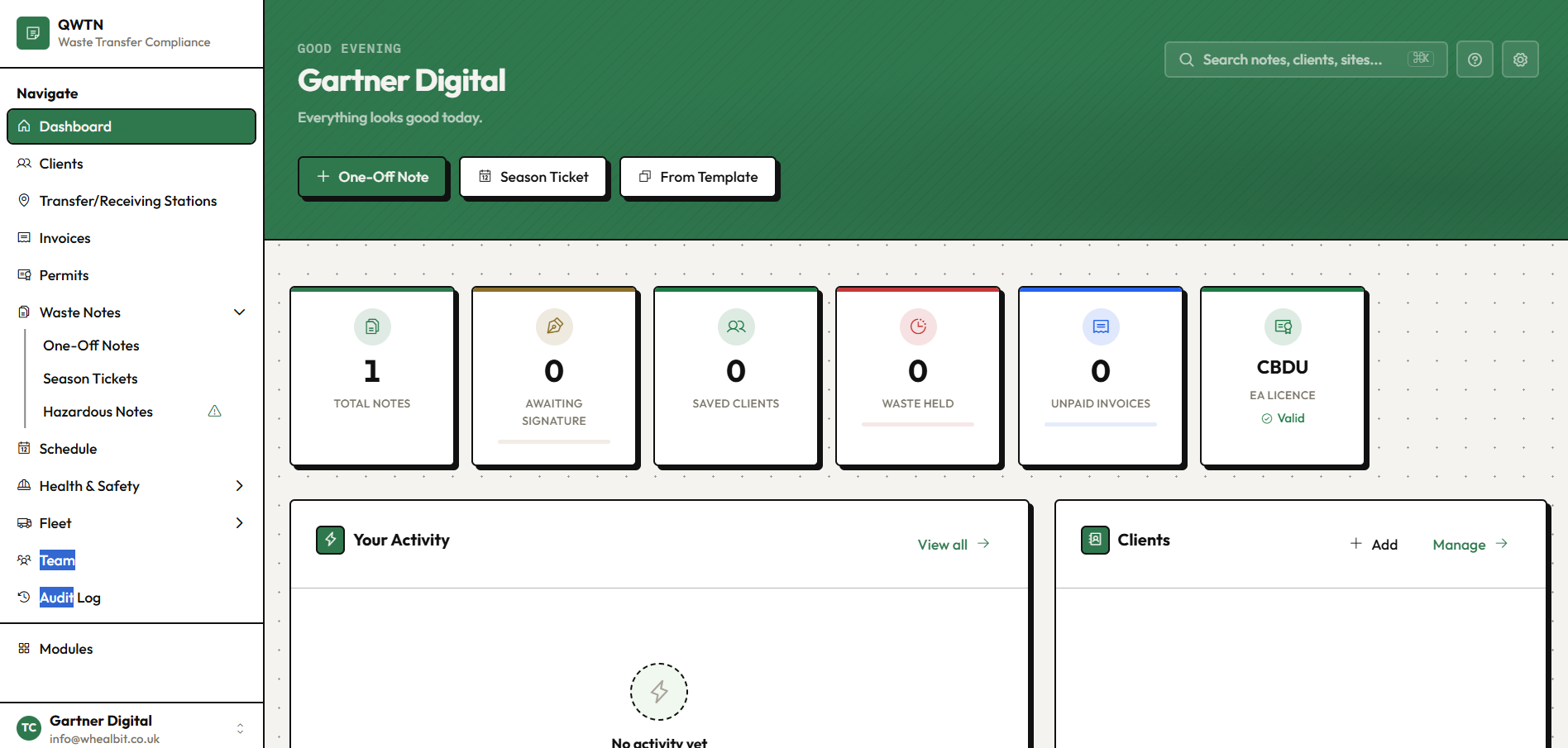Select Season Tickets submenu item
This screenshot has height=748, width=1568.
pyautogui.click(x=90, y=379)
